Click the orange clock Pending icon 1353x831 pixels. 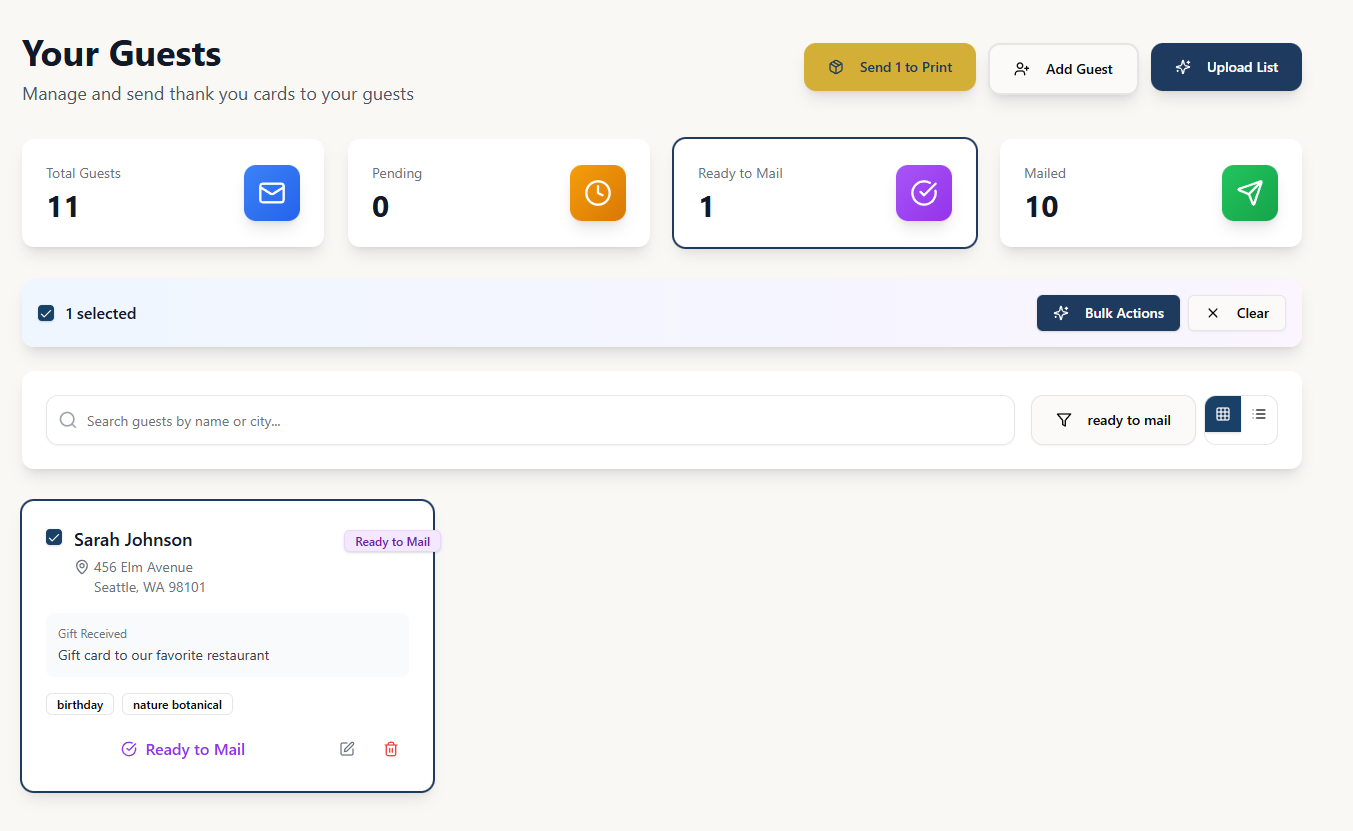598,193
